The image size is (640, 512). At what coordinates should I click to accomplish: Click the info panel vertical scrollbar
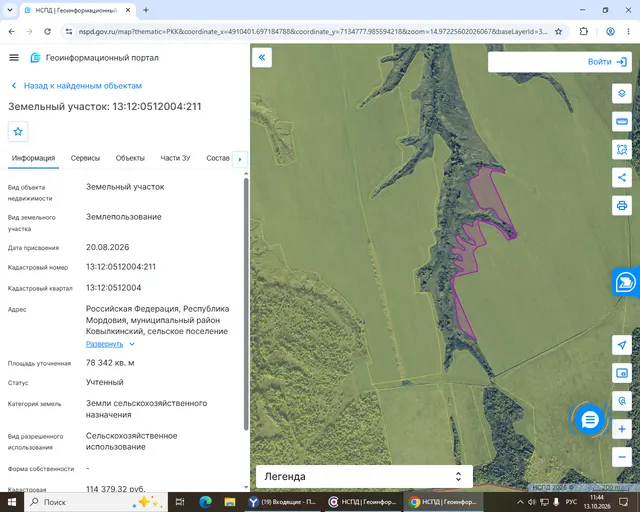pos(246,304)
